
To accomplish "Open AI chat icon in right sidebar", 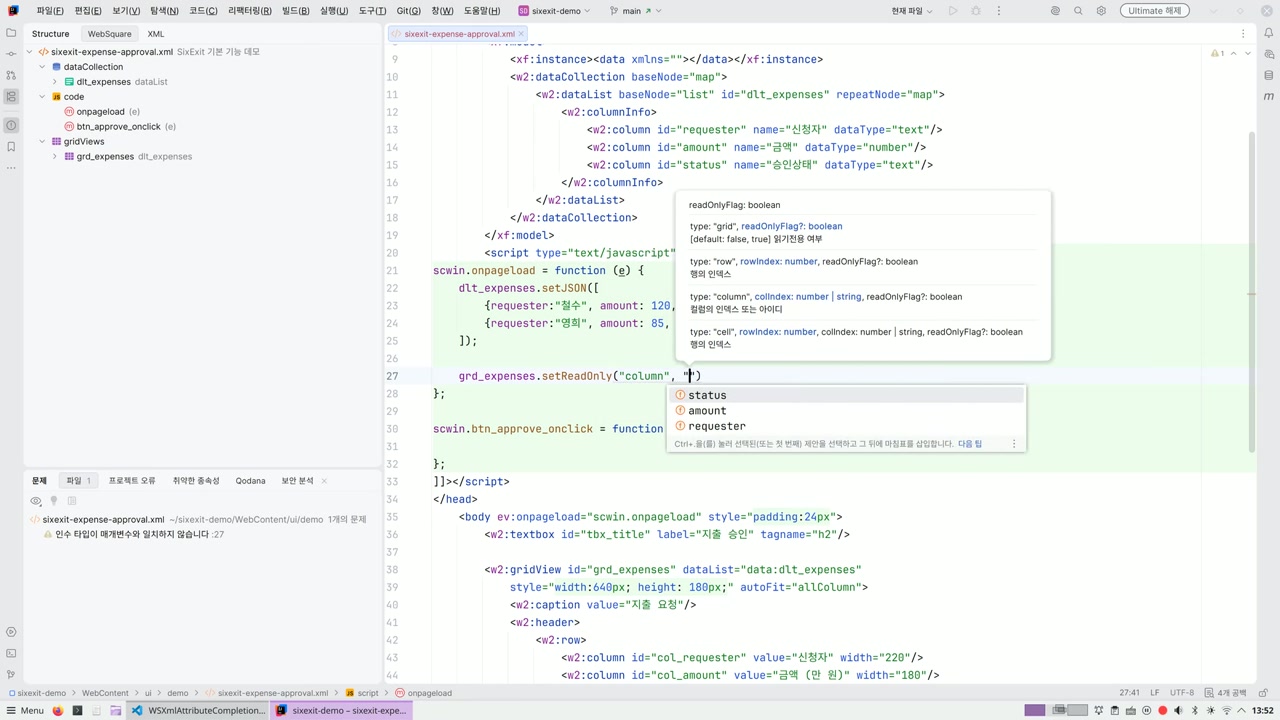I will click(1269, 53).
